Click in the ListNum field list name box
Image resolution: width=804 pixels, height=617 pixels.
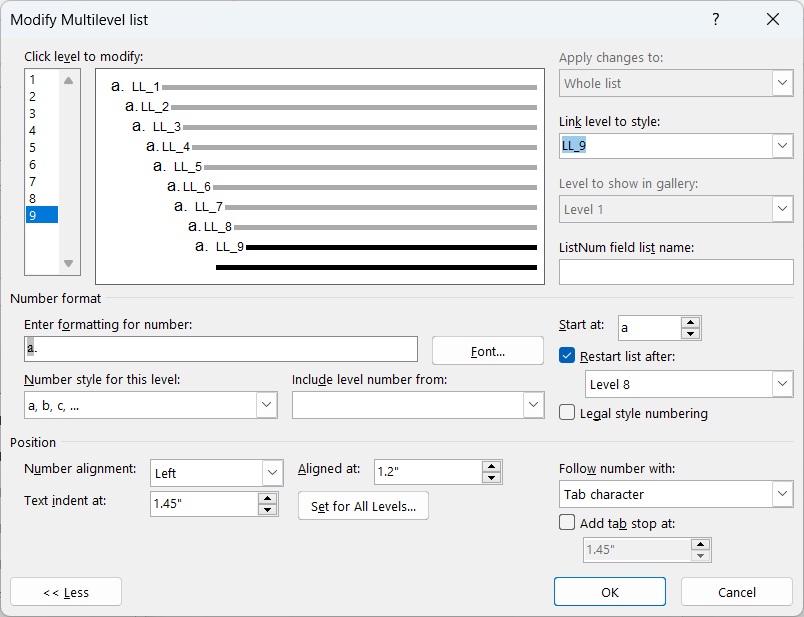tap(675, 272)
